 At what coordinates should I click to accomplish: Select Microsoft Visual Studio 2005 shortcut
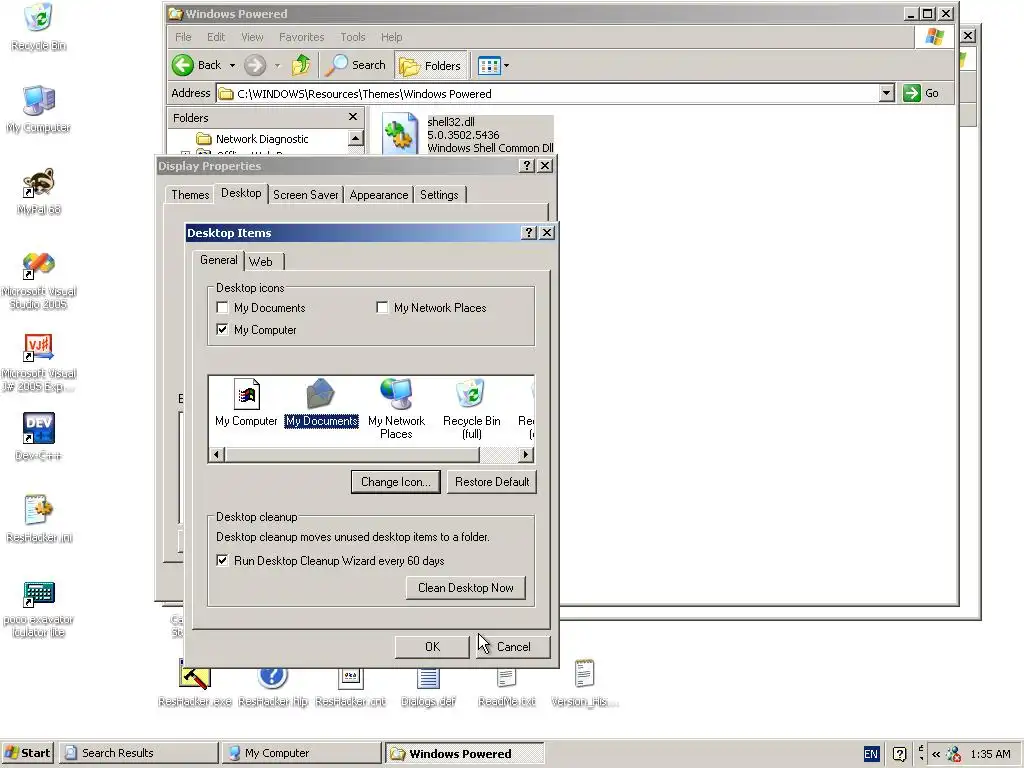39,265
